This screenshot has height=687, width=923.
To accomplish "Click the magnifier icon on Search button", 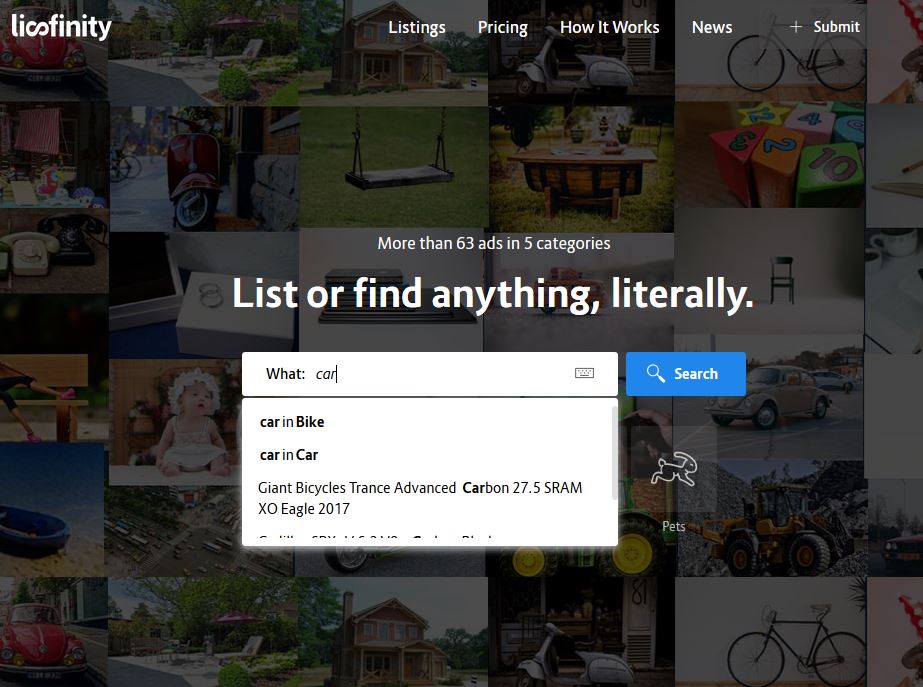I will coord(656,373).
